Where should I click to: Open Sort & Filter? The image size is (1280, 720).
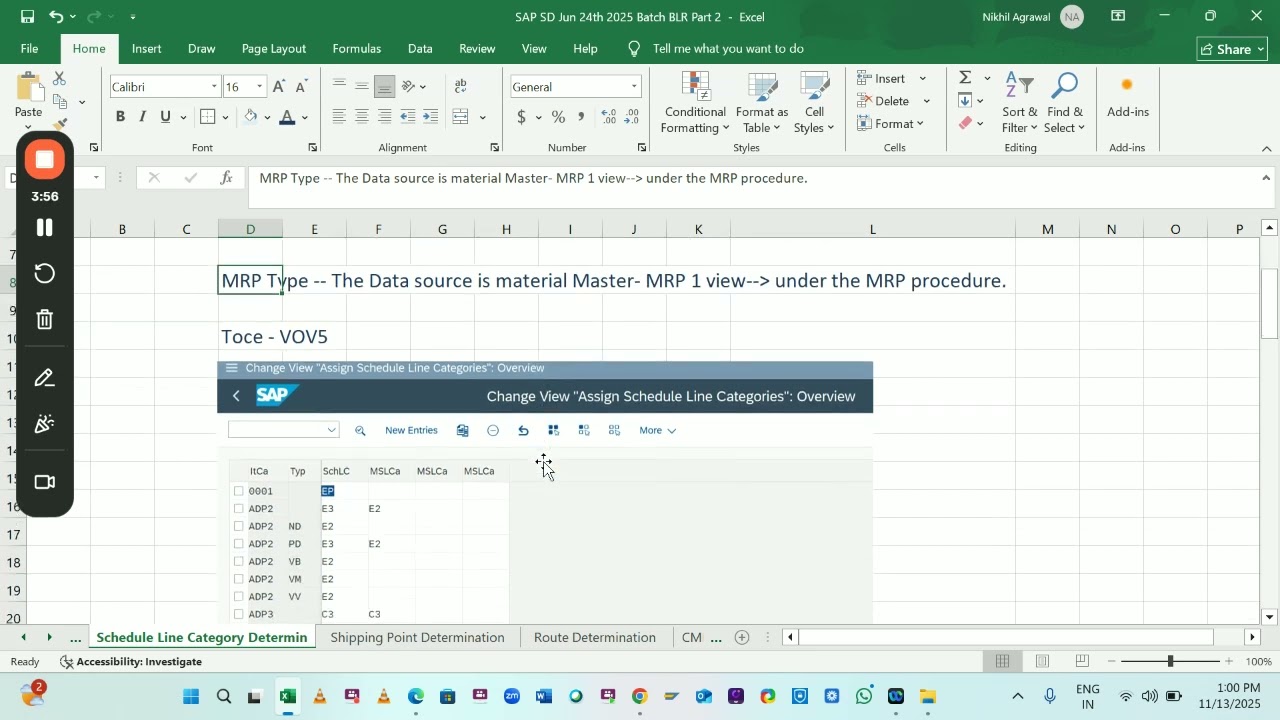pos(1020,103)
